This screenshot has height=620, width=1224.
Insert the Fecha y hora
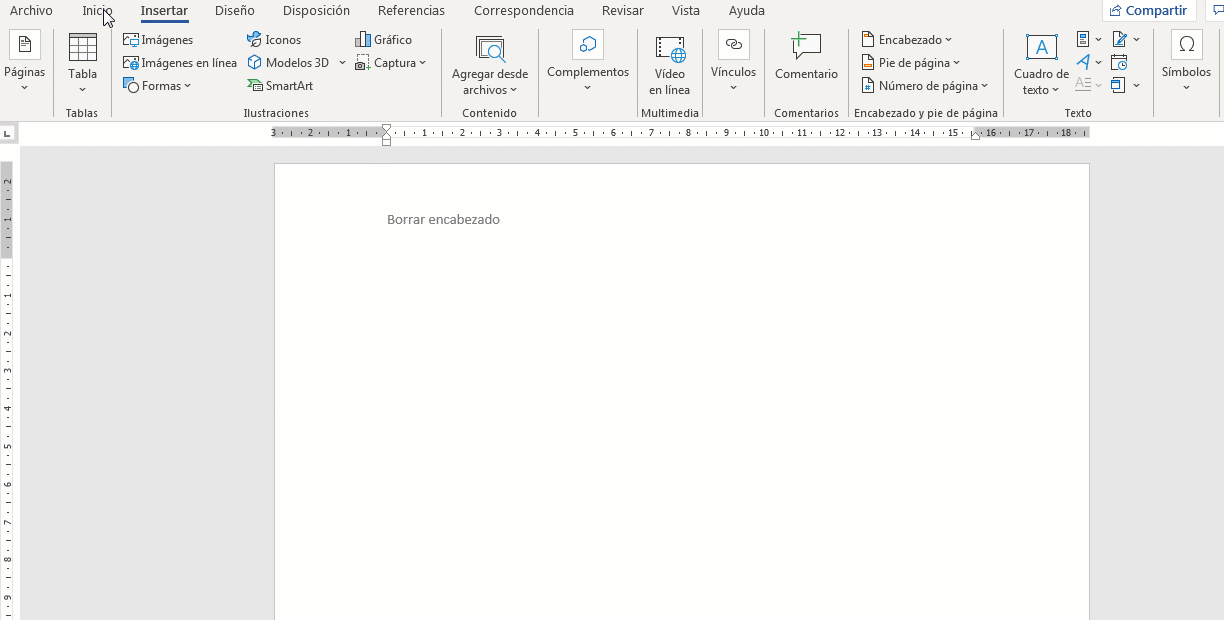1119,62
